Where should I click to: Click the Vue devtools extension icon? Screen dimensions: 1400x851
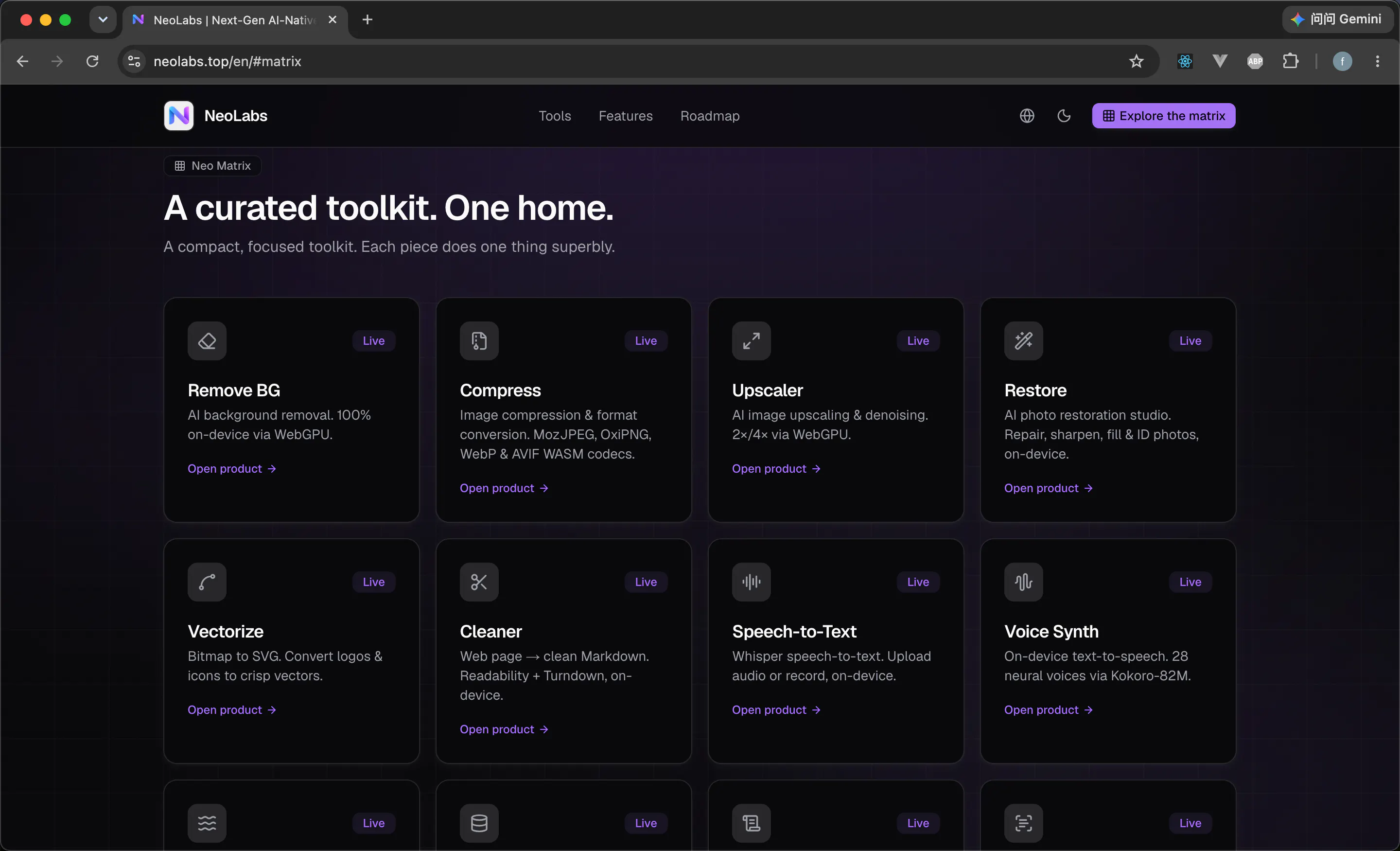click(1219, 61)
